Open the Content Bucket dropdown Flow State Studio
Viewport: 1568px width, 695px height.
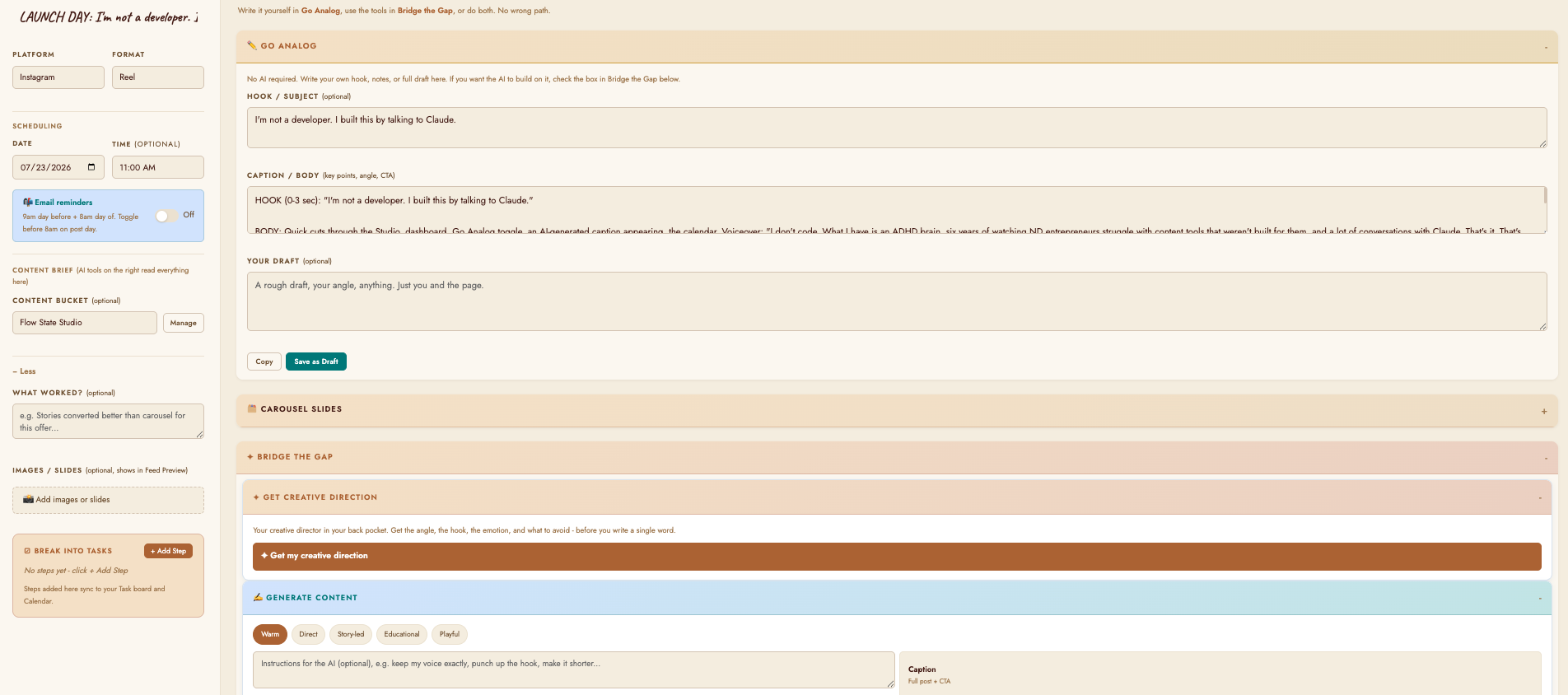coord(85,323)
